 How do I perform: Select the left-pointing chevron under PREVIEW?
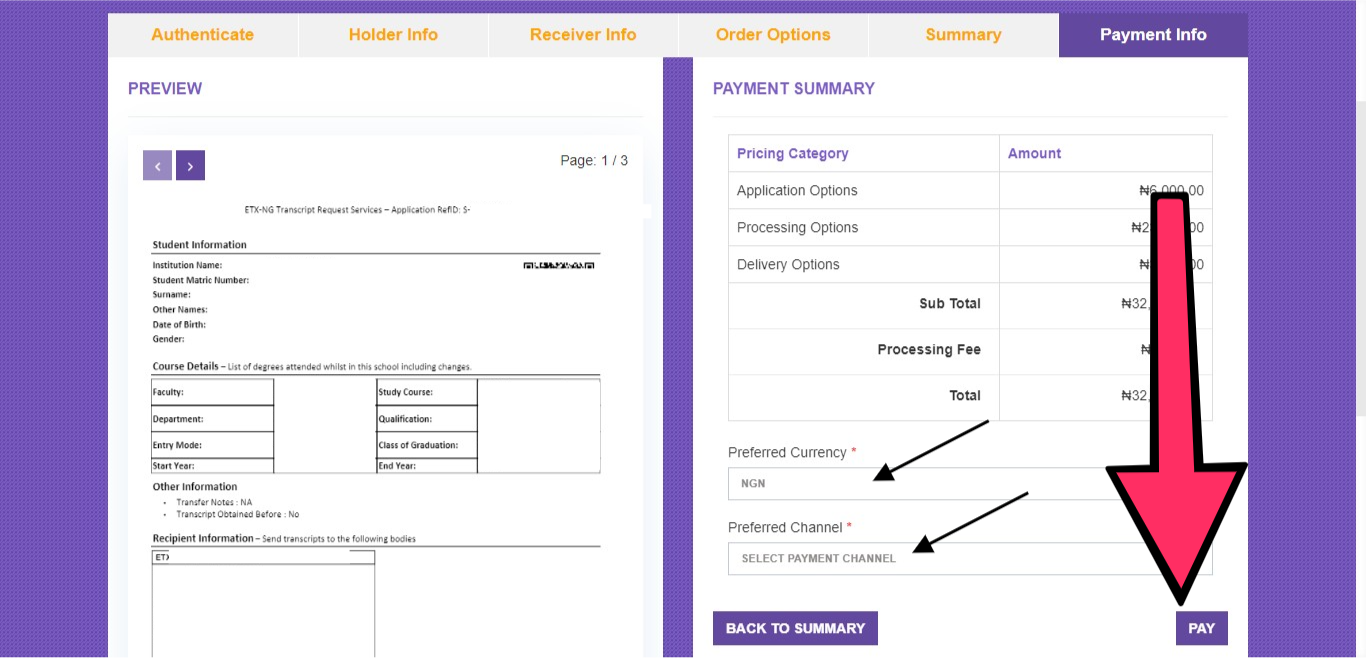[156, 165]
